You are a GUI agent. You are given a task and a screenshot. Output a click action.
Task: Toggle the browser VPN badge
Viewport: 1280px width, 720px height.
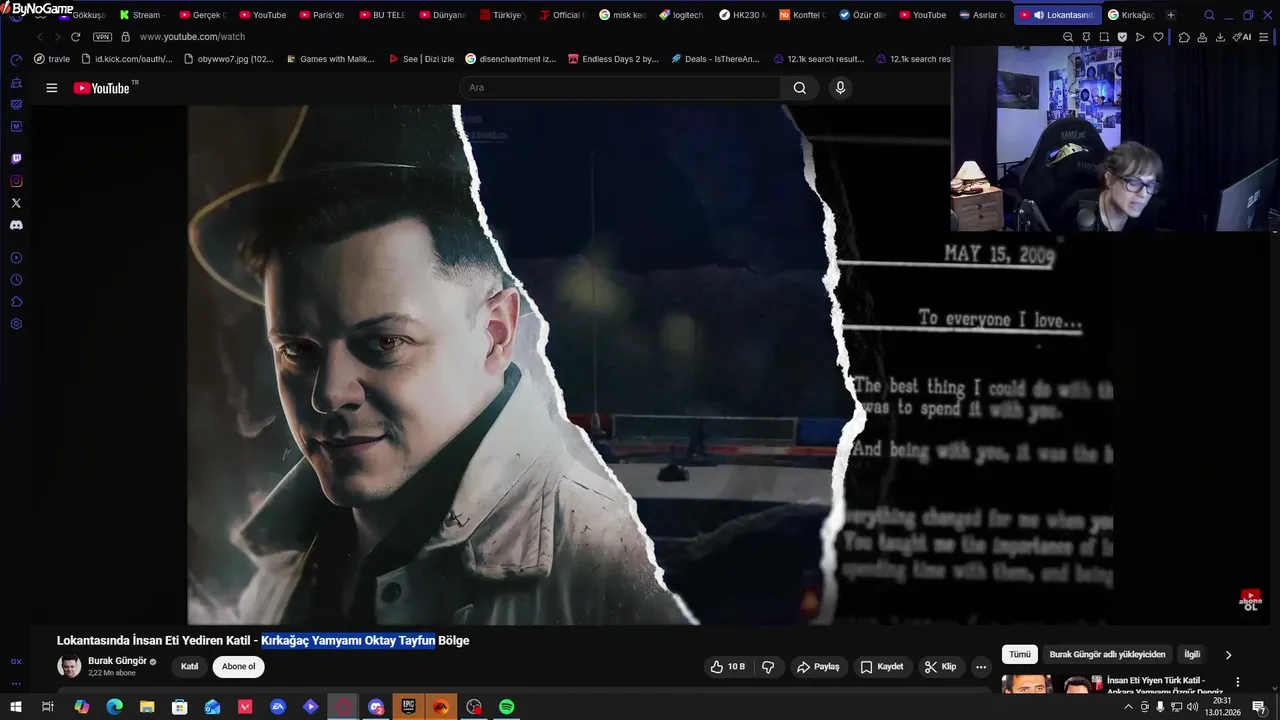(103, 37)
